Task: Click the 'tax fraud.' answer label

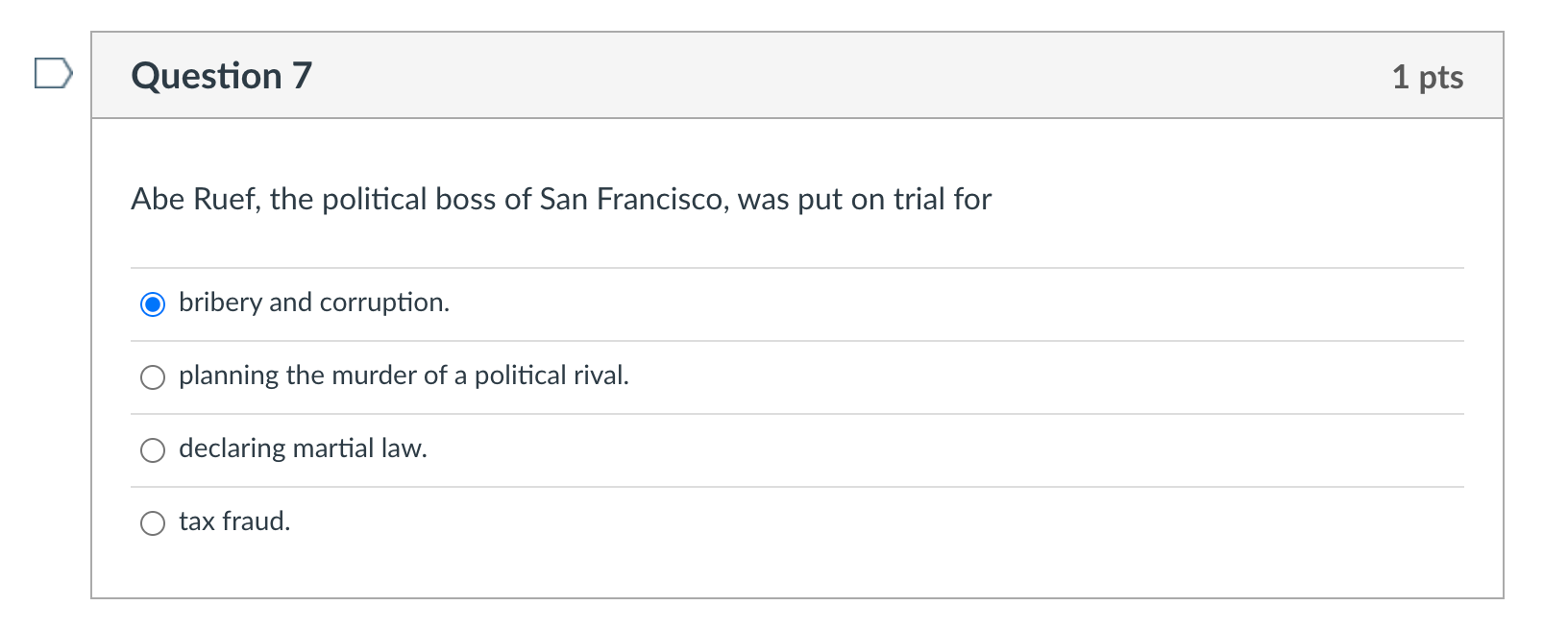Action: point(234,522)
